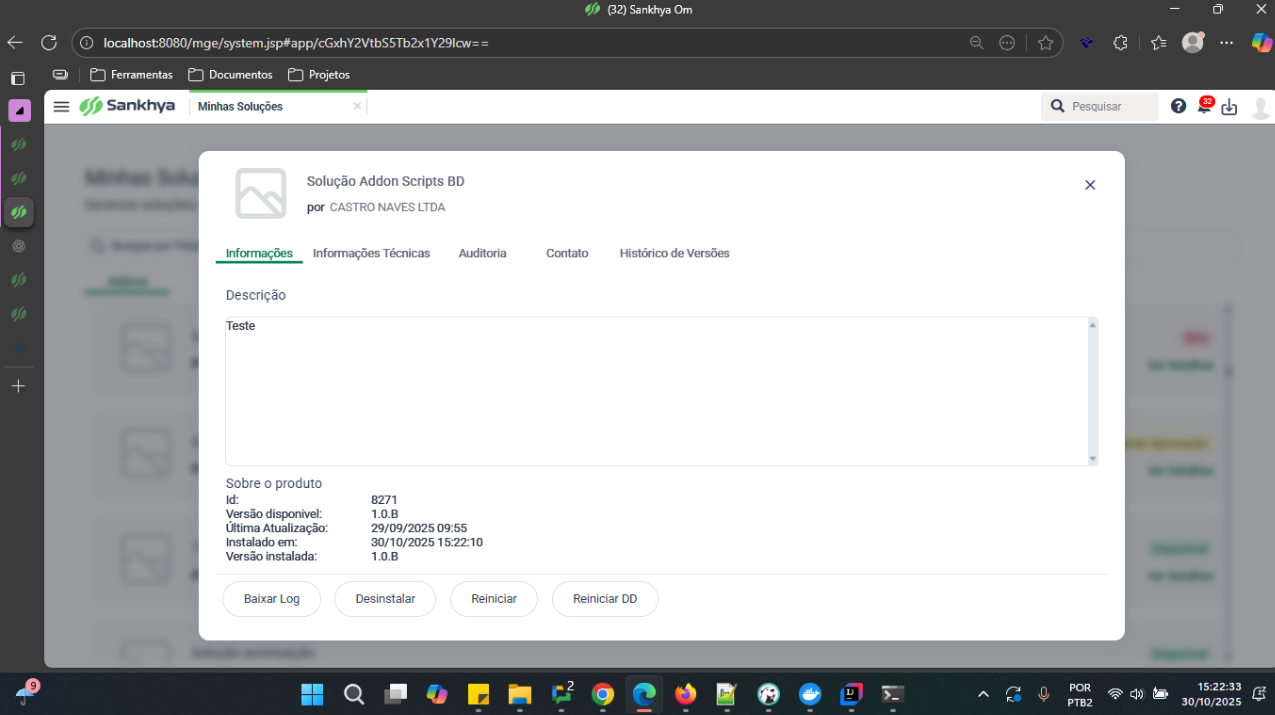Select the settings gear tab in sidebar
Image resolution: width=1275 pixels, height=715 pixels.
click(18, 246)
